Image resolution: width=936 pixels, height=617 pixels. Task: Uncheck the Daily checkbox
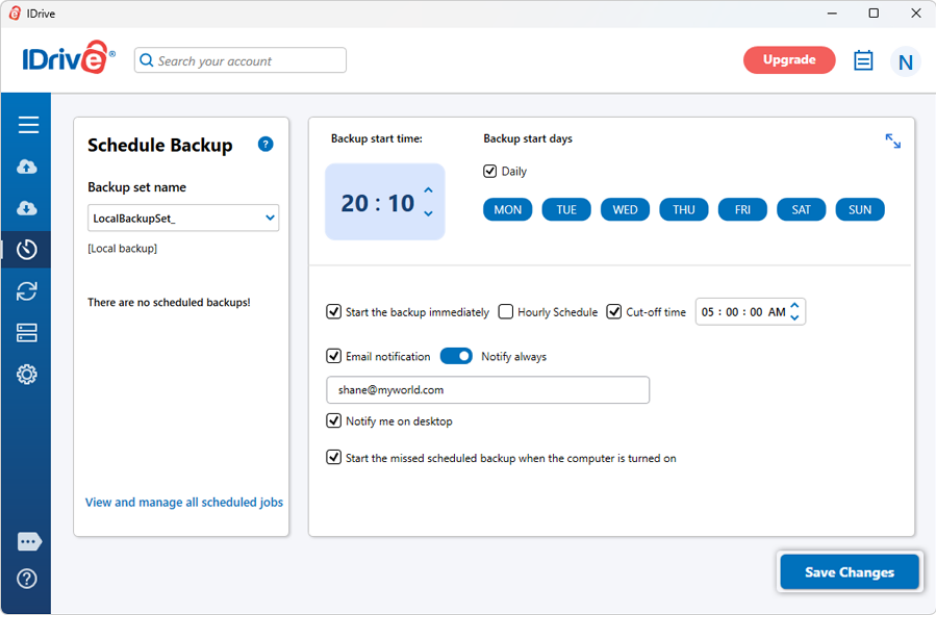coord(490,171)
